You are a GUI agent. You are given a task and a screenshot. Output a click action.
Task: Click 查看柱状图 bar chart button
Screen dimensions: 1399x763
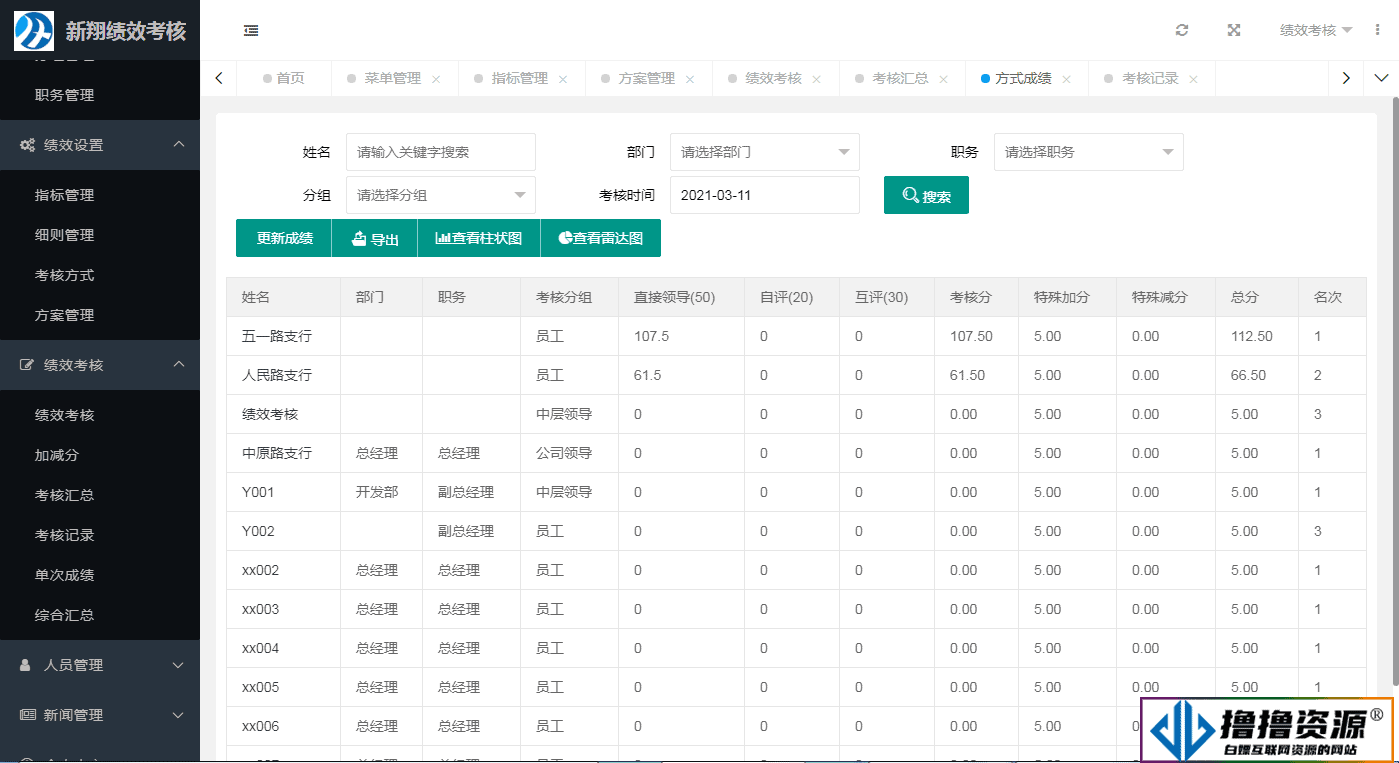[479, 238]
